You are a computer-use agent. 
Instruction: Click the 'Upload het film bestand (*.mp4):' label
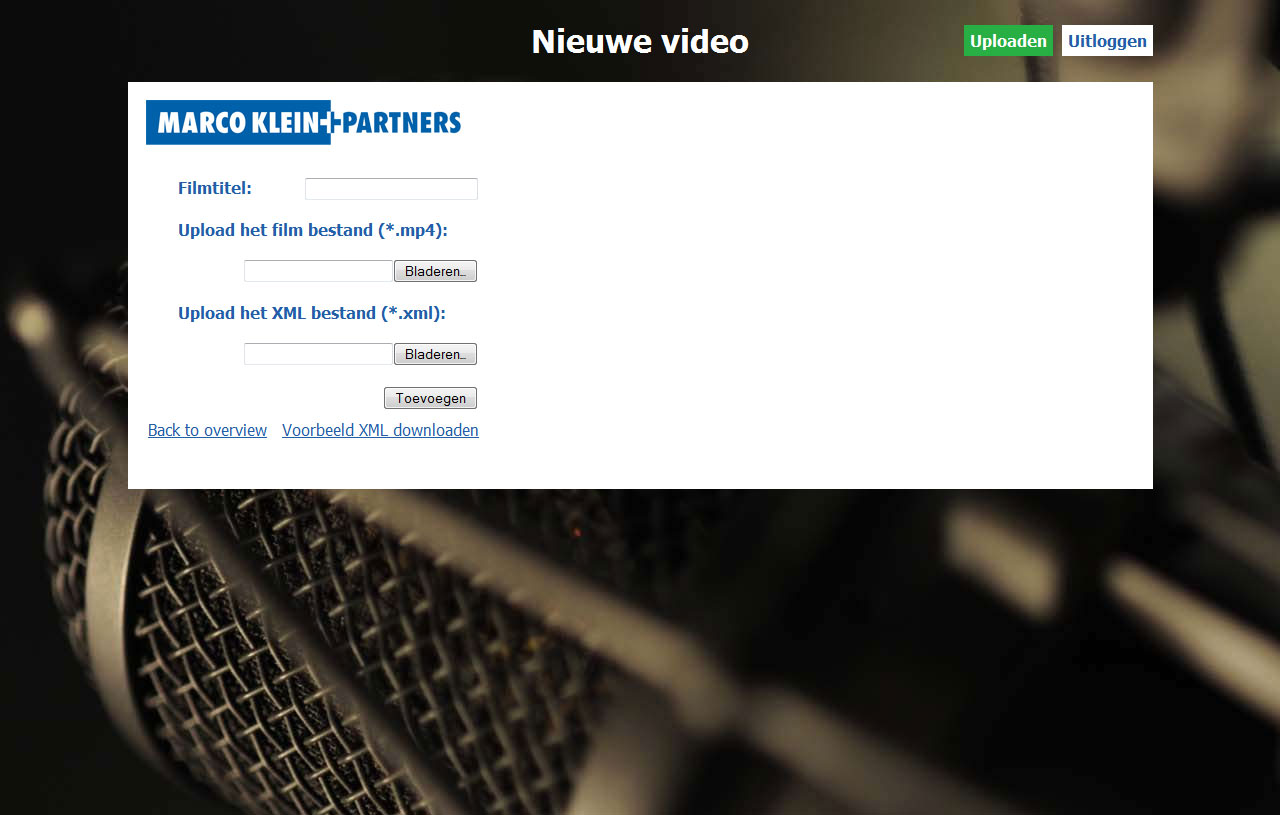[313, 230]
